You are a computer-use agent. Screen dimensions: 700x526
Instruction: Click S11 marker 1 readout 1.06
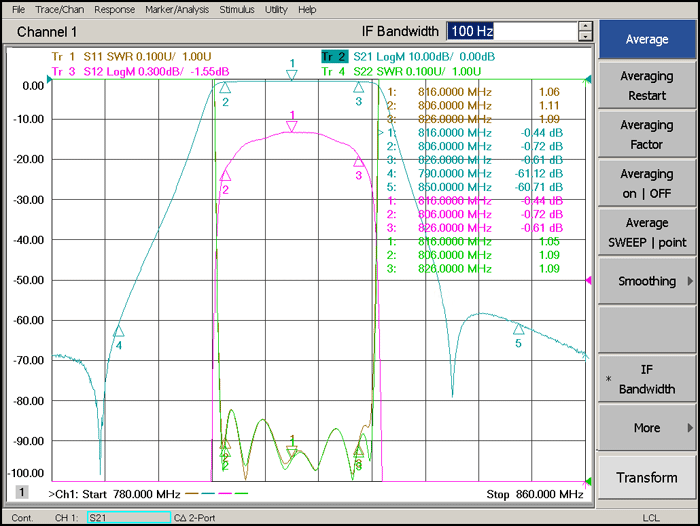[473, 92]
